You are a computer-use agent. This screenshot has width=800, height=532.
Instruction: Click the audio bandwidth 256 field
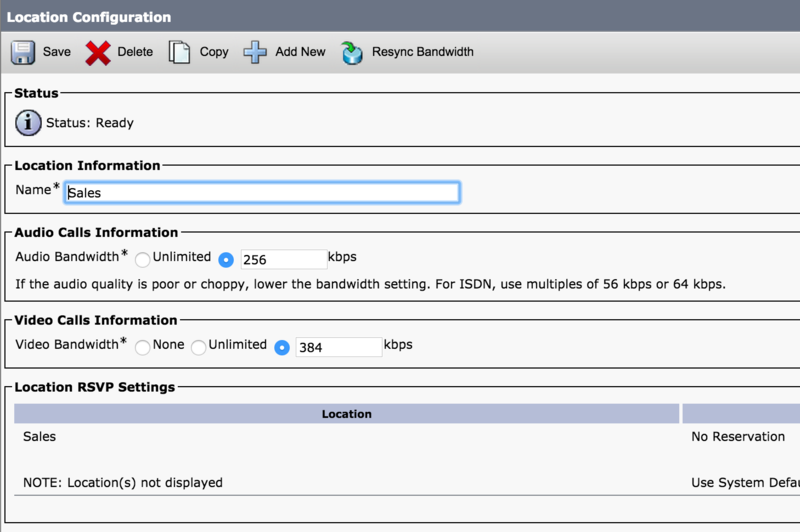coord(284,259)
